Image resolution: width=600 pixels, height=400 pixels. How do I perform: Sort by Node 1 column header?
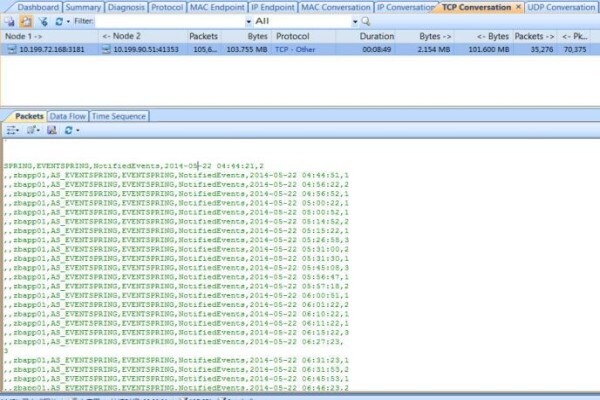click(x=49, y=36)
